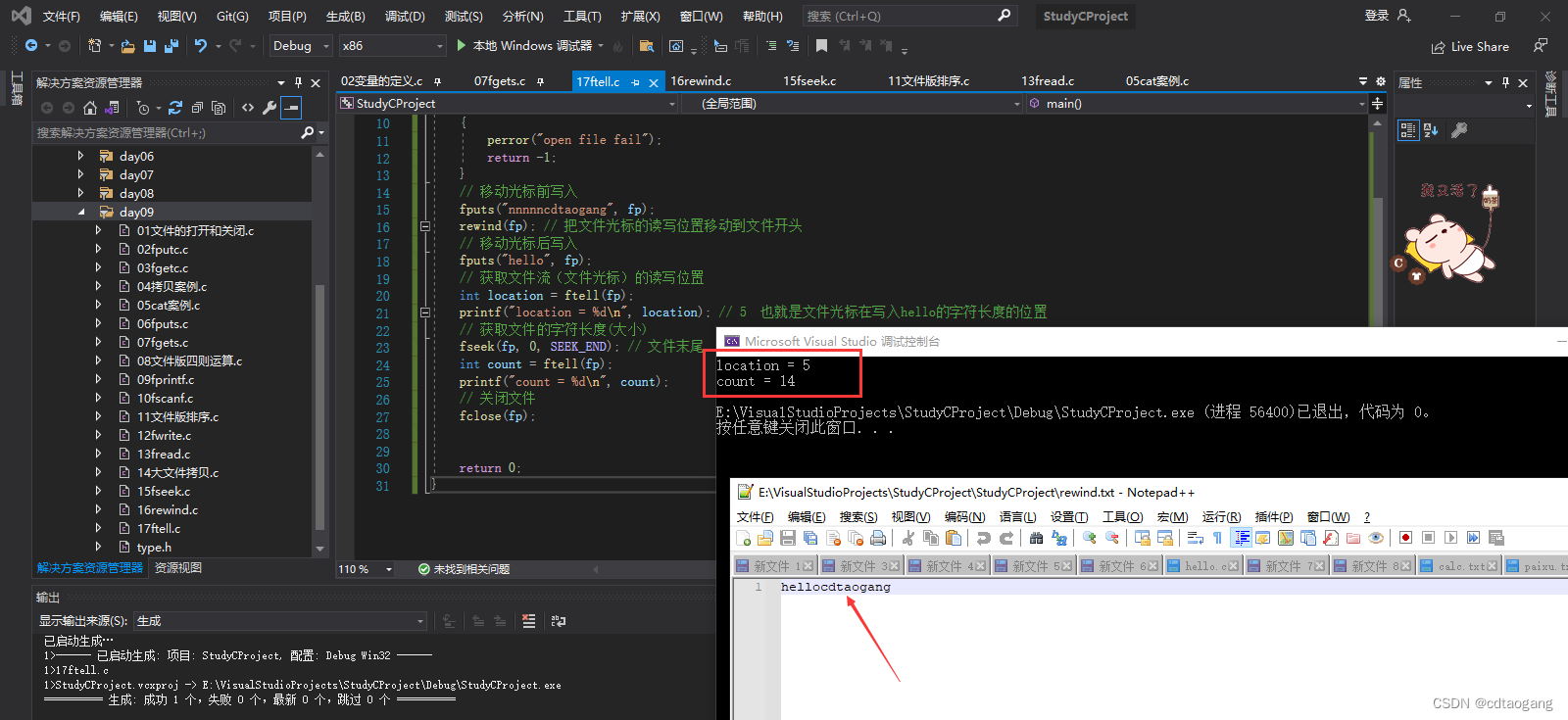Toggle Preview Selected Items in Solution Explorer
The height and width of the screenshot is (720, 1568).
[291, 108]
